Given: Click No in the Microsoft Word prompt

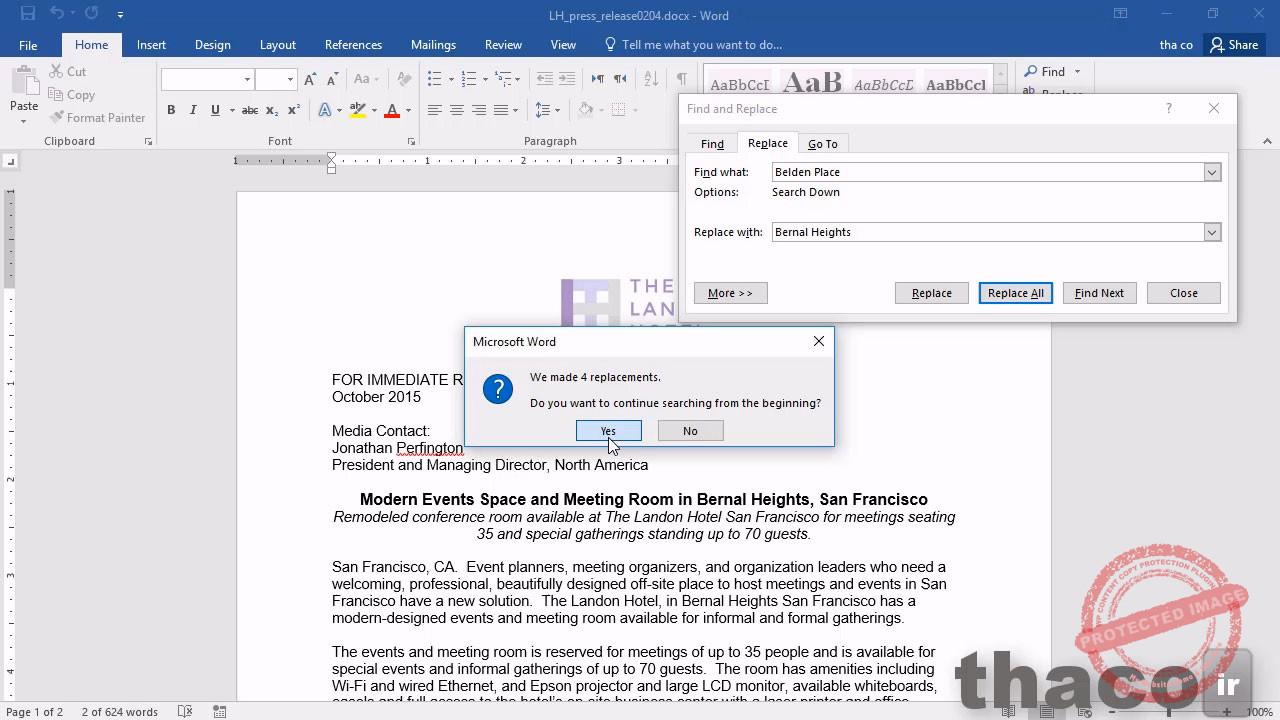Looking at the screenshot, I should click(x=690, y=431).
